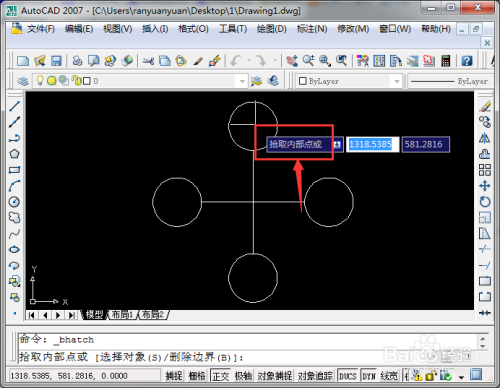The width and height of the screenshot is (500, 388).
Task: Select the Ellipse Arc tool
Action: pyautogui.click(x=14, y=266)
